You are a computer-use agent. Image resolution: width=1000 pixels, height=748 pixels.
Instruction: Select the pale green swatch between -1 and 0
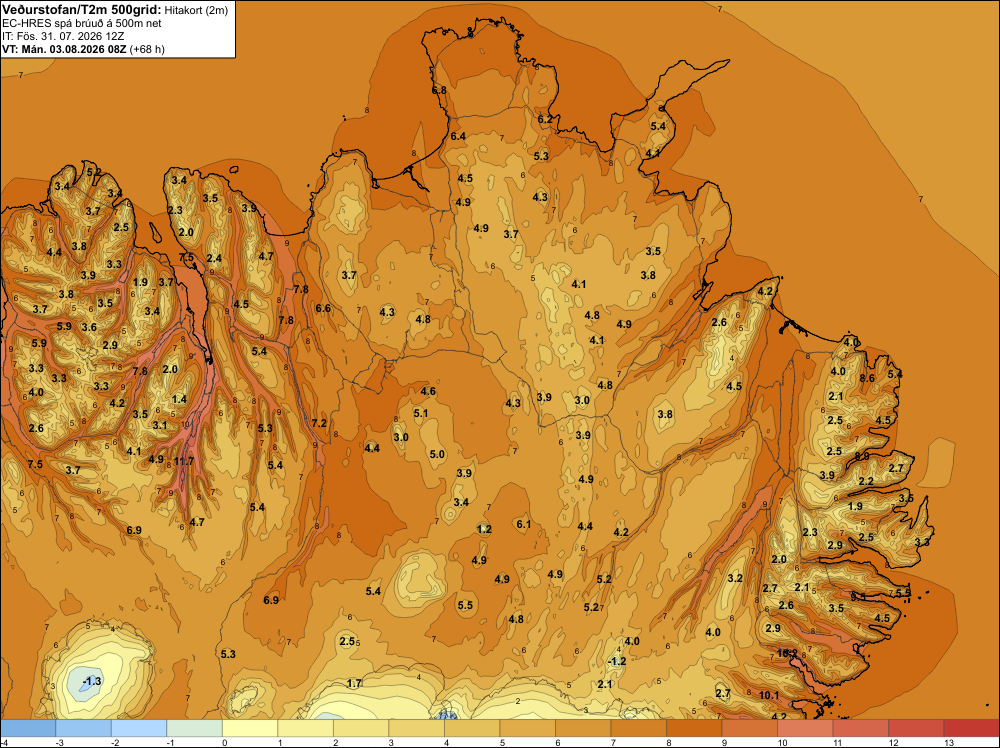[x=195, y=728]
